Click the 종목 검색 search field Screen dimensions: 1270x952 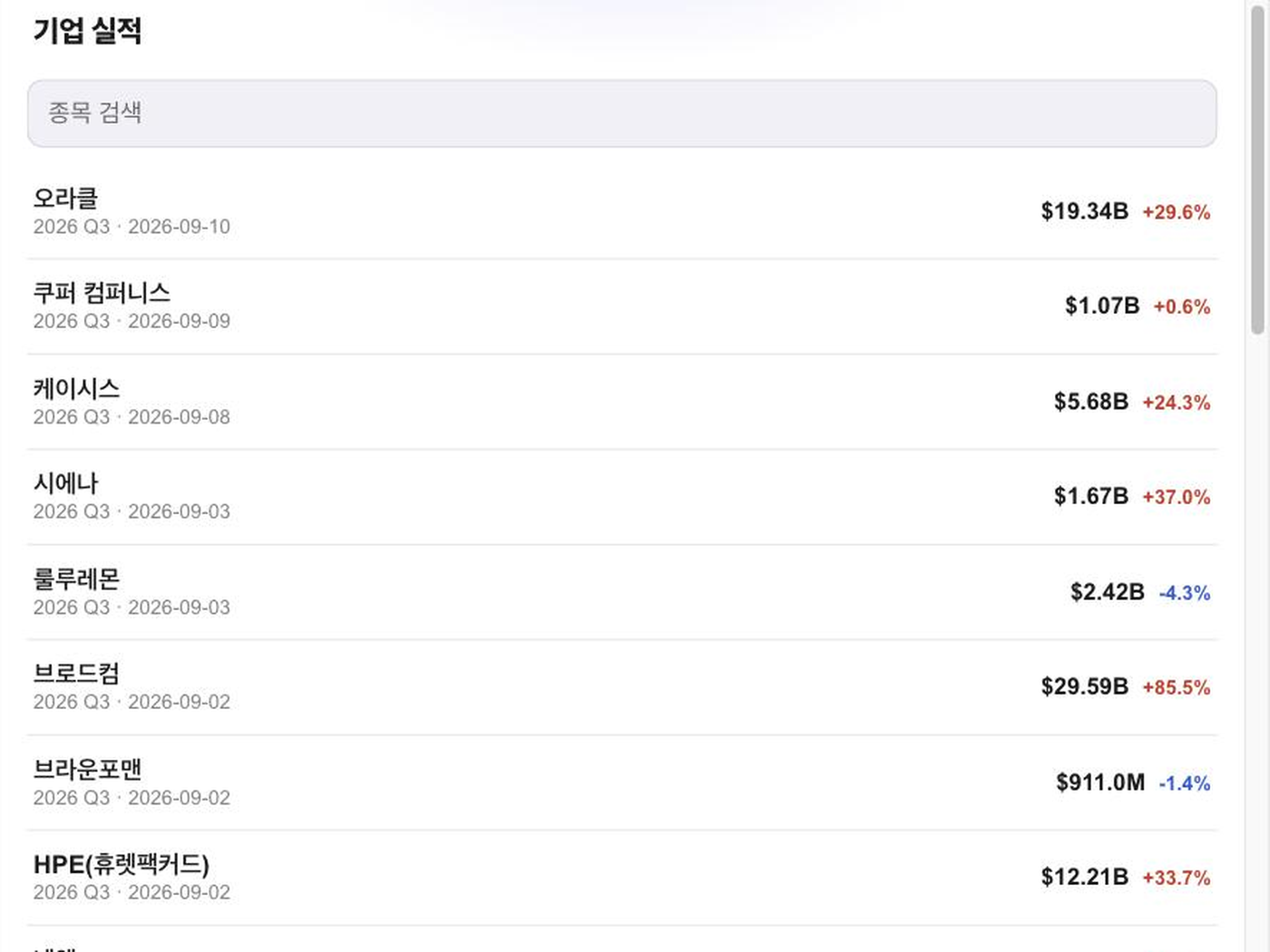click(x=621, y=113)
